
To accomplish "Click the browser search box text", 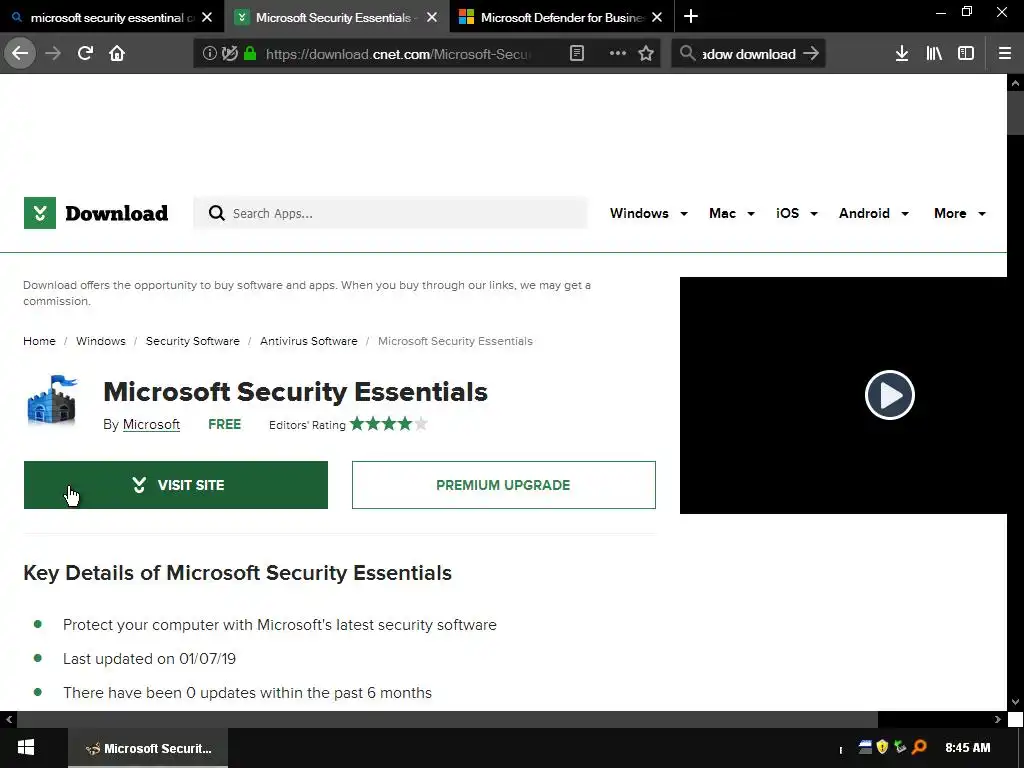I will [748, 54].
